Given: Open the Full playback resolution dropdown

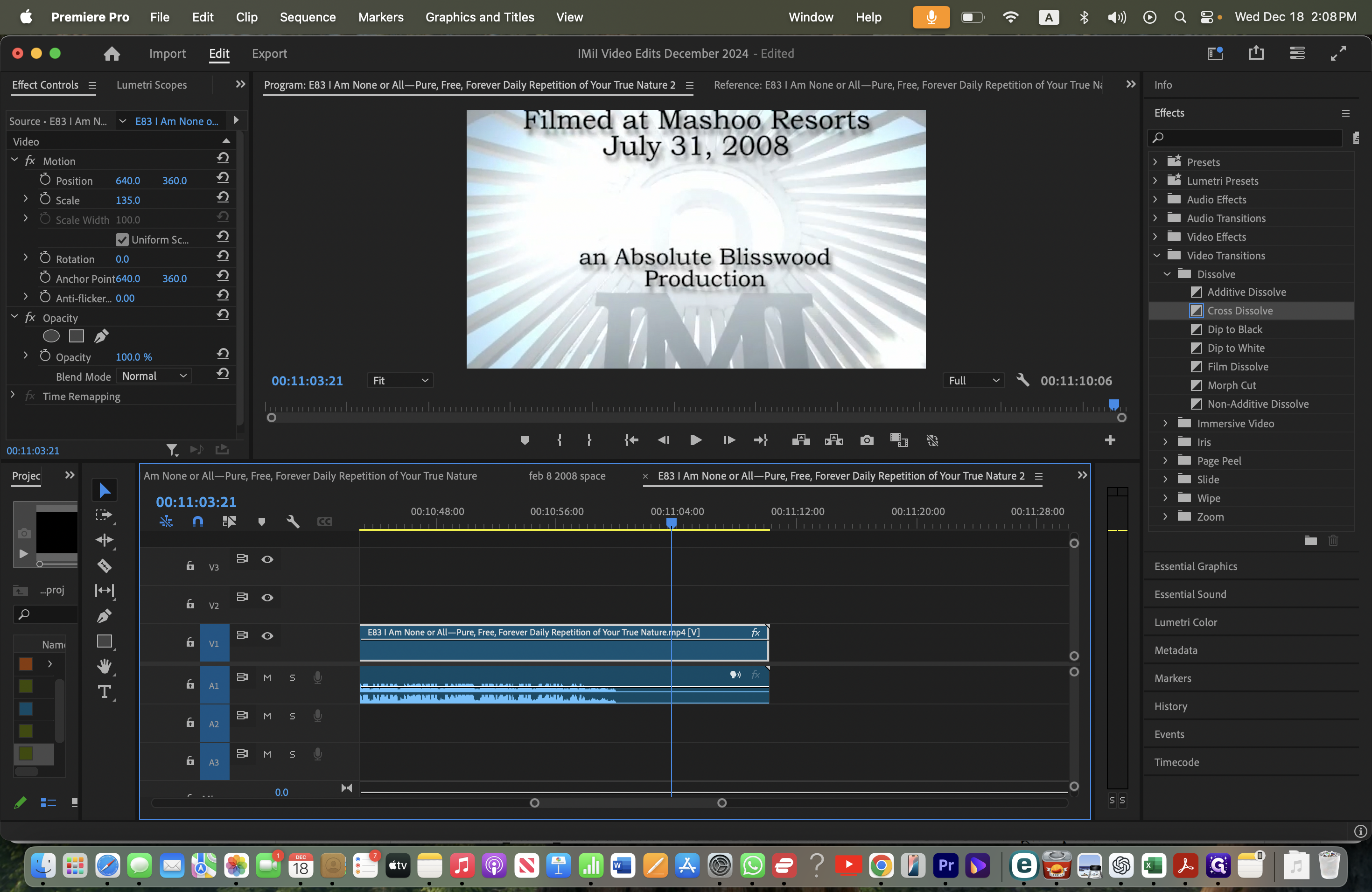Looking at the screenshot, I should 973,380.
